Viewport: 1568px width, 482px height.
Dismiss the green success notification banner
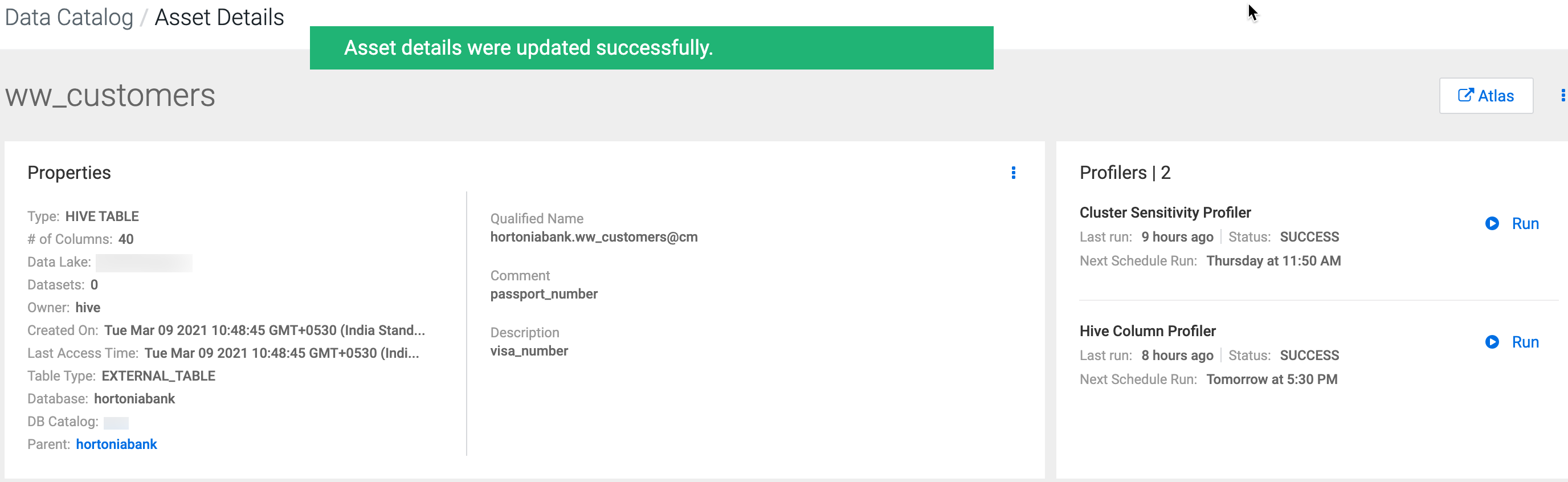pos(651,47)
